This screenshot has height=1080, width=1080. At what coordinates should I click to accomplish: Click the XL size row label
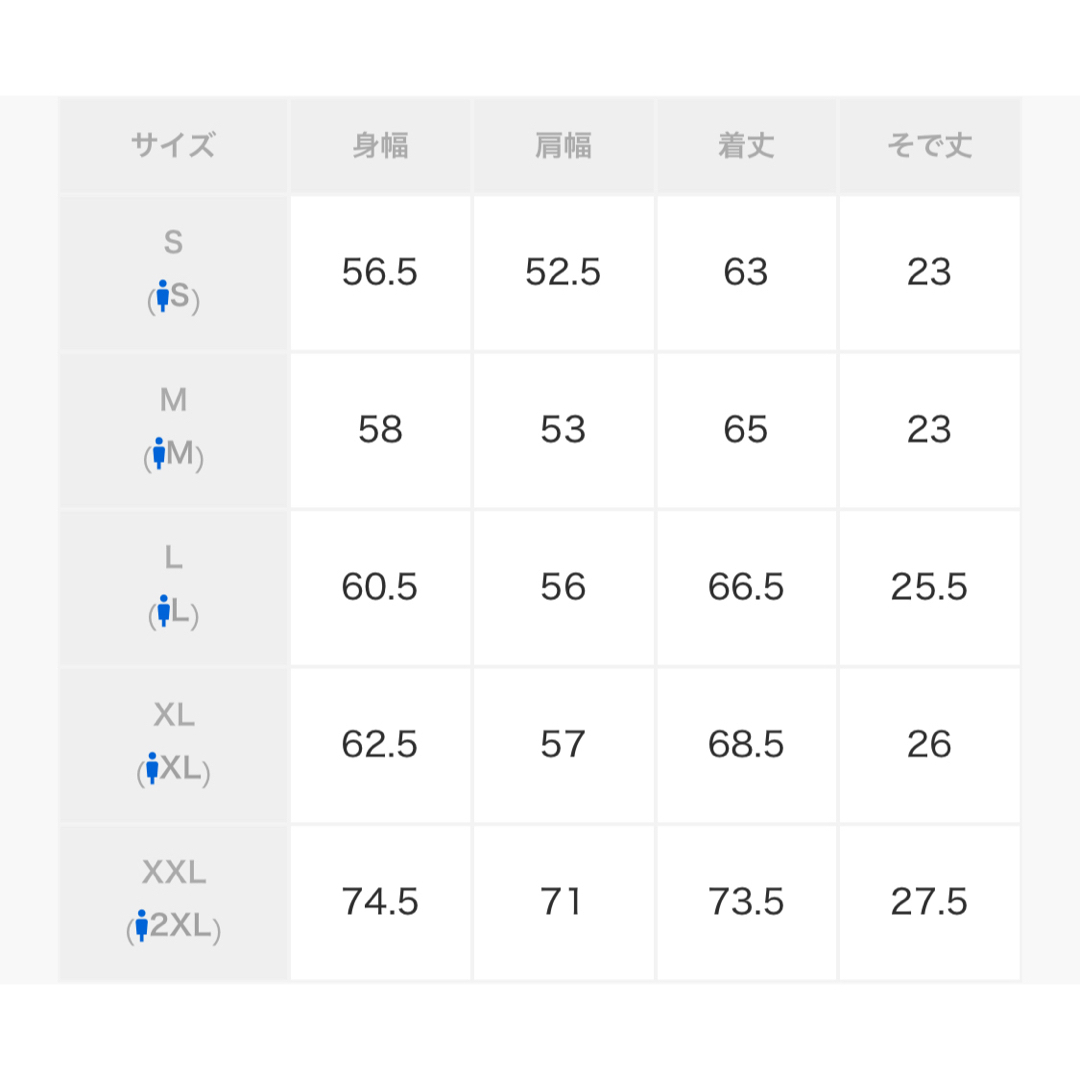pos(174,745)
